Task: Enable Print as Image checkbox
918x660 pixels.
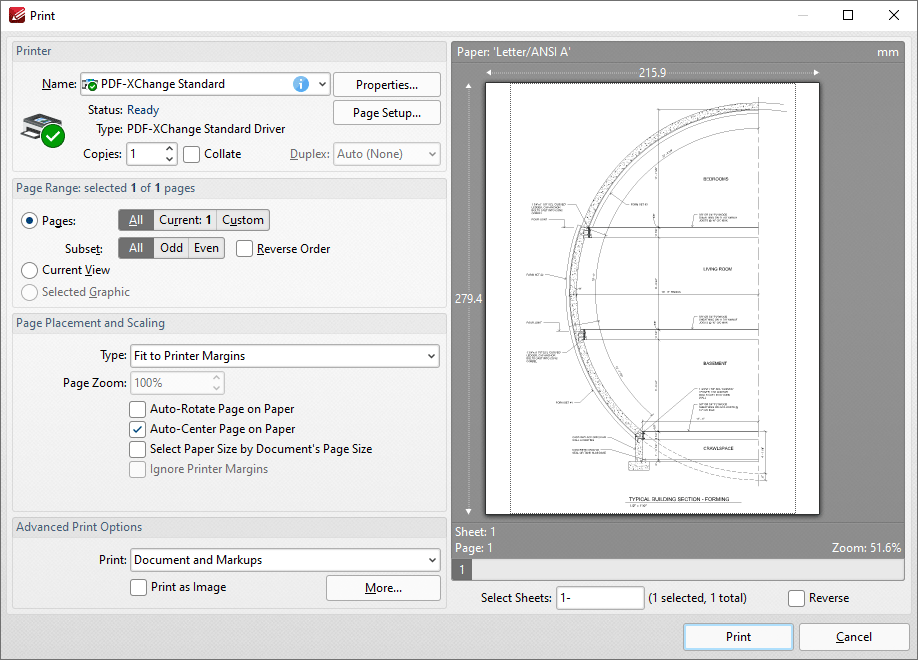Action: tap(138, 587)
